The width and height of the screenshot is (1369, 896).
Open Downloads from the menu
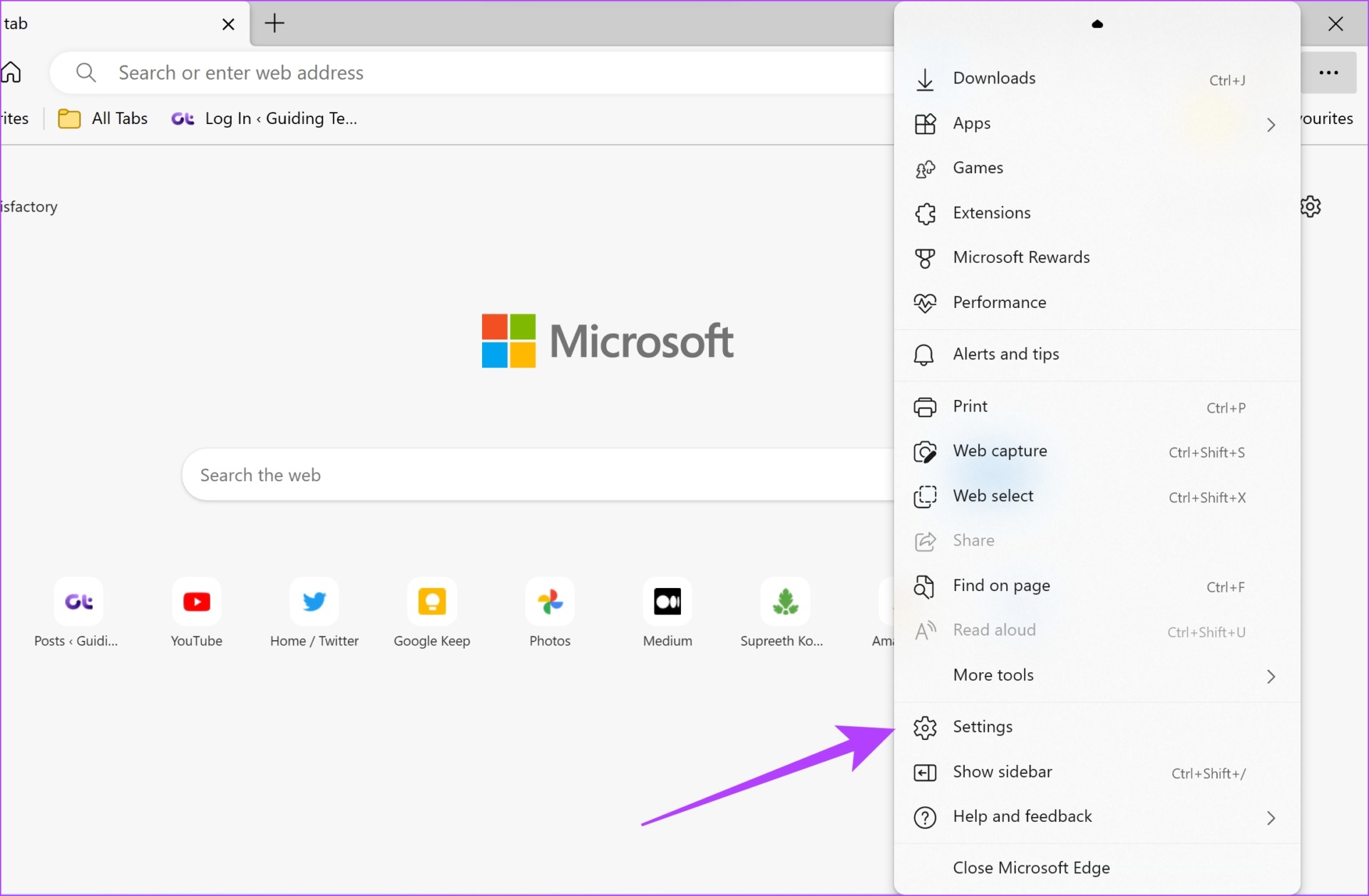pyautogui.click(x=995, y=79)
